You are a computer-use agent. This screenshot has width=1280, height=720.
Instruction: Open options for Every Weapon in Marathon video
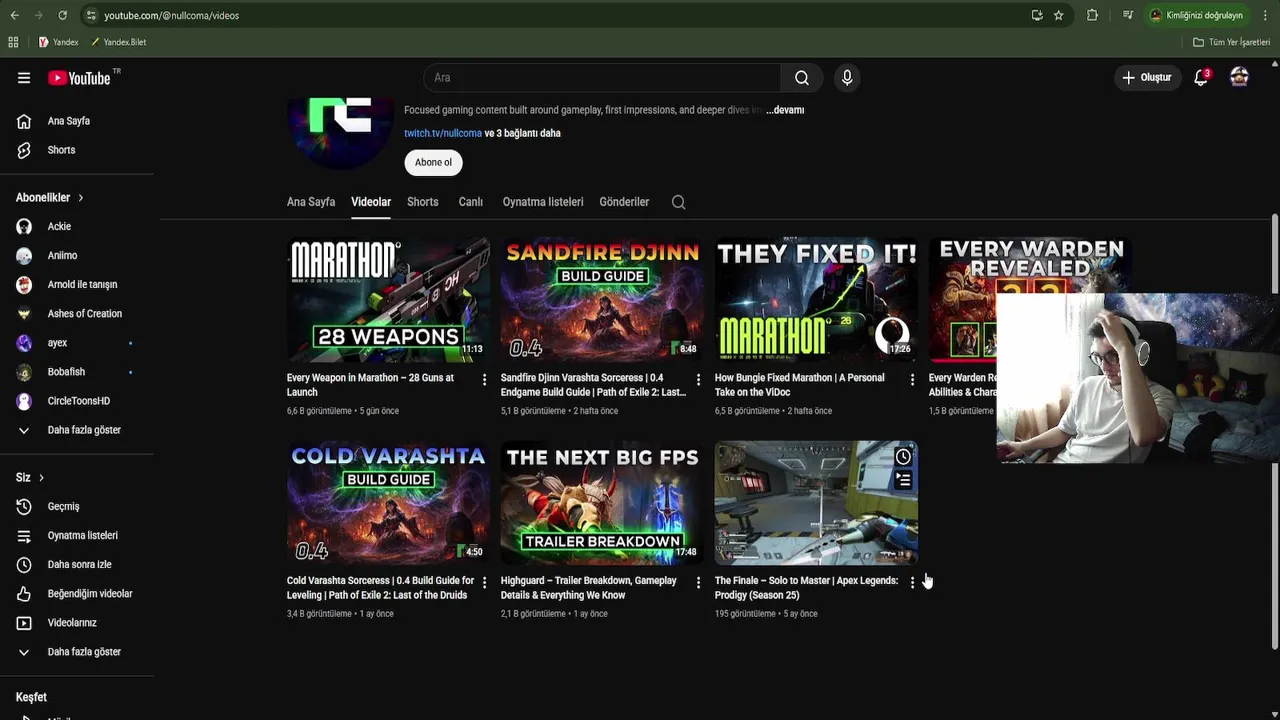pyautogui.click(x=484, y=380)
